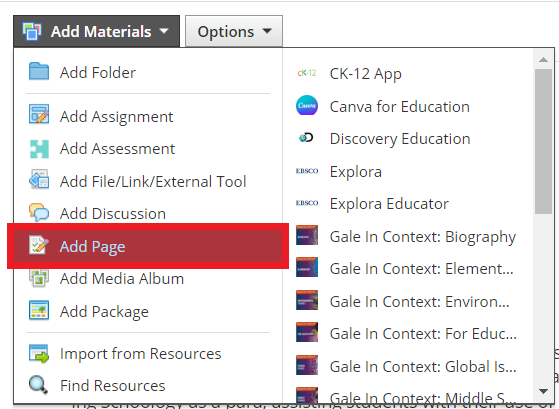
Task: Click the Add Media Album icon
Action: pyautogui.click(x=39, y=278)
